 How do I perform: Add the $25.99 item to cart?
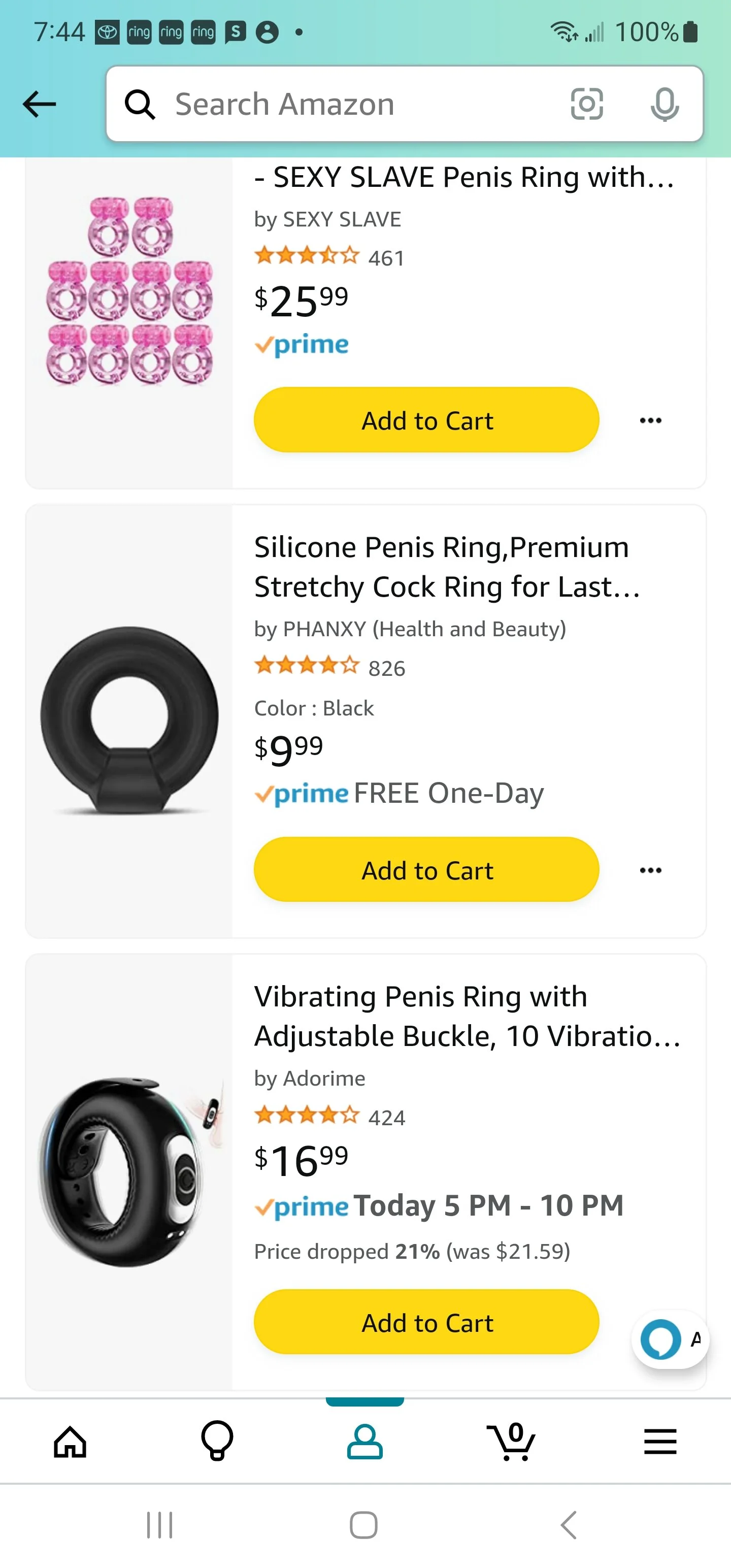tap(426, 420)
